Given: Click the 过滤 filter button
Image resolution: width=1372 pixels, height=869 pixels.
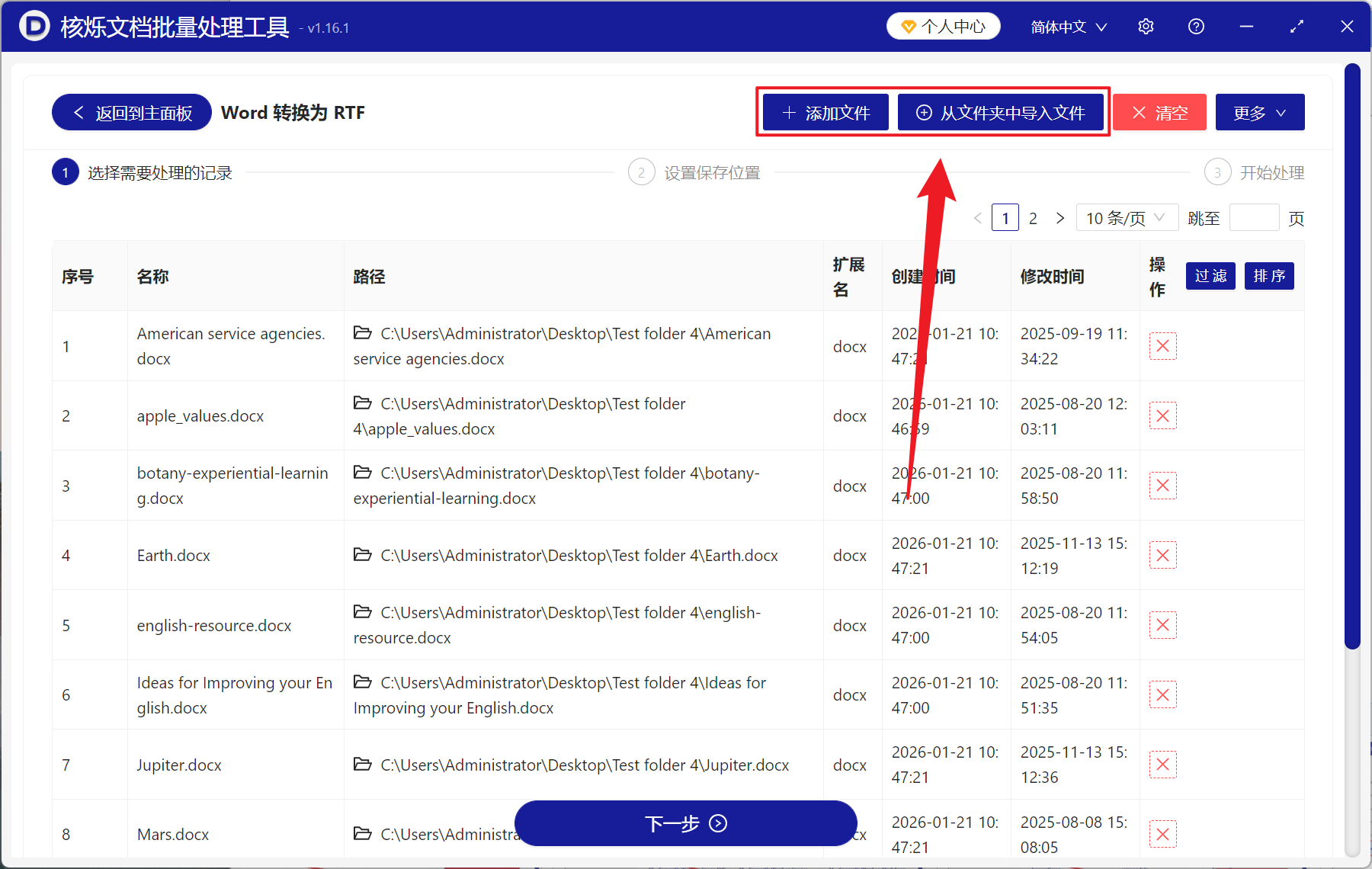Looking at the screenshot, I should [1210, 276].
